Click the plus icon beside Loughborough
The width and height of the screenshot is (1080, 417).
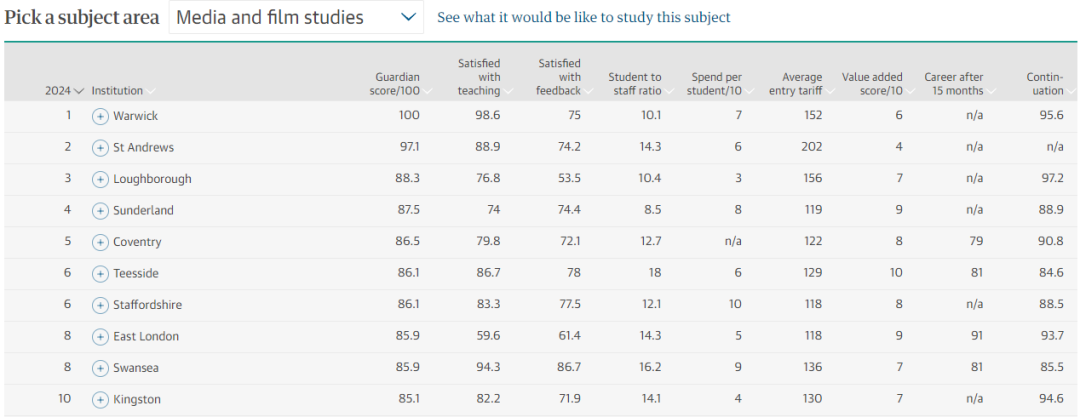tap(100, 180)
